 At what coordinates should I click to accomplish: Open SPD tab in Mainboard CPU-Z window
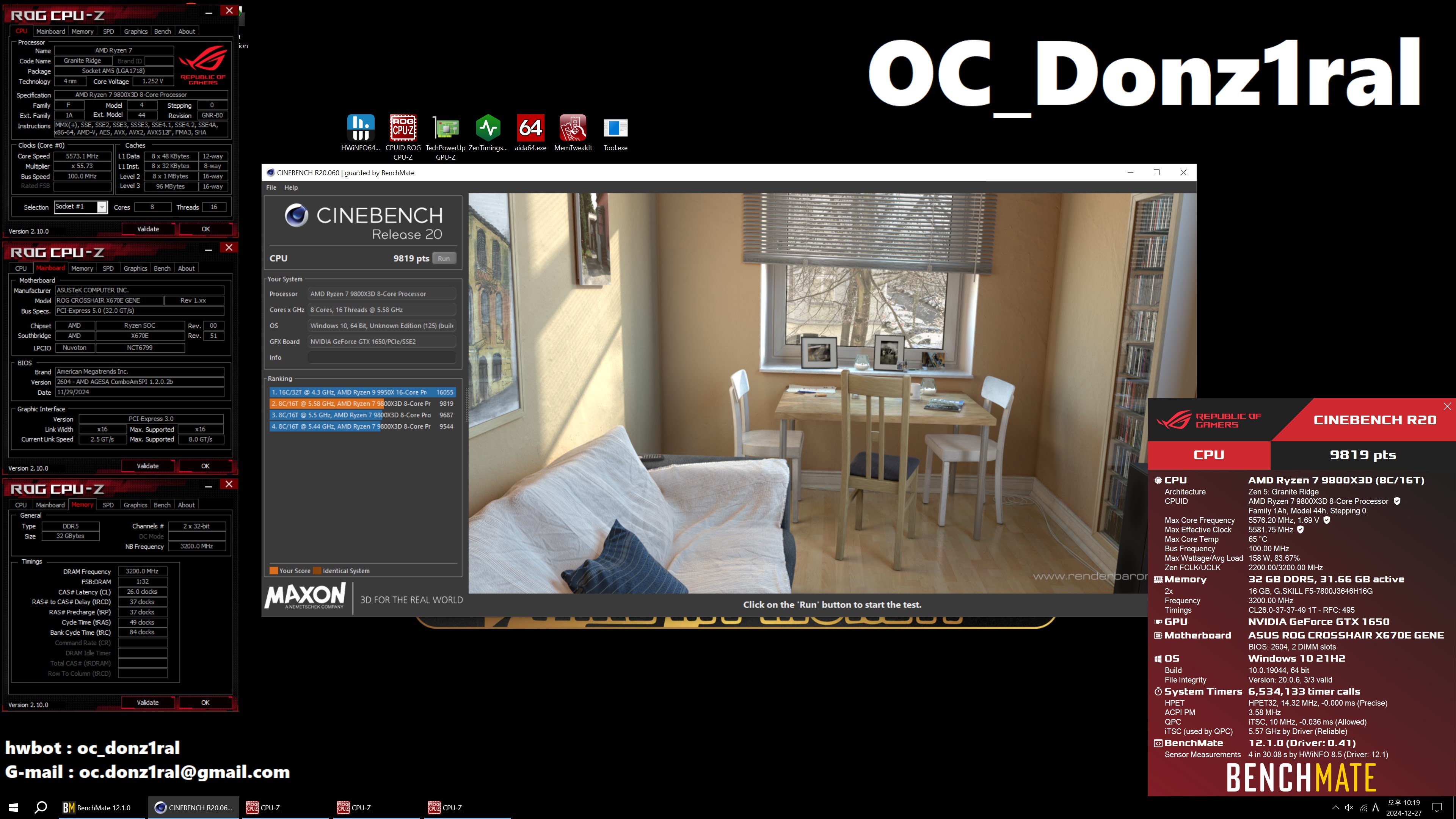(108, 268)
